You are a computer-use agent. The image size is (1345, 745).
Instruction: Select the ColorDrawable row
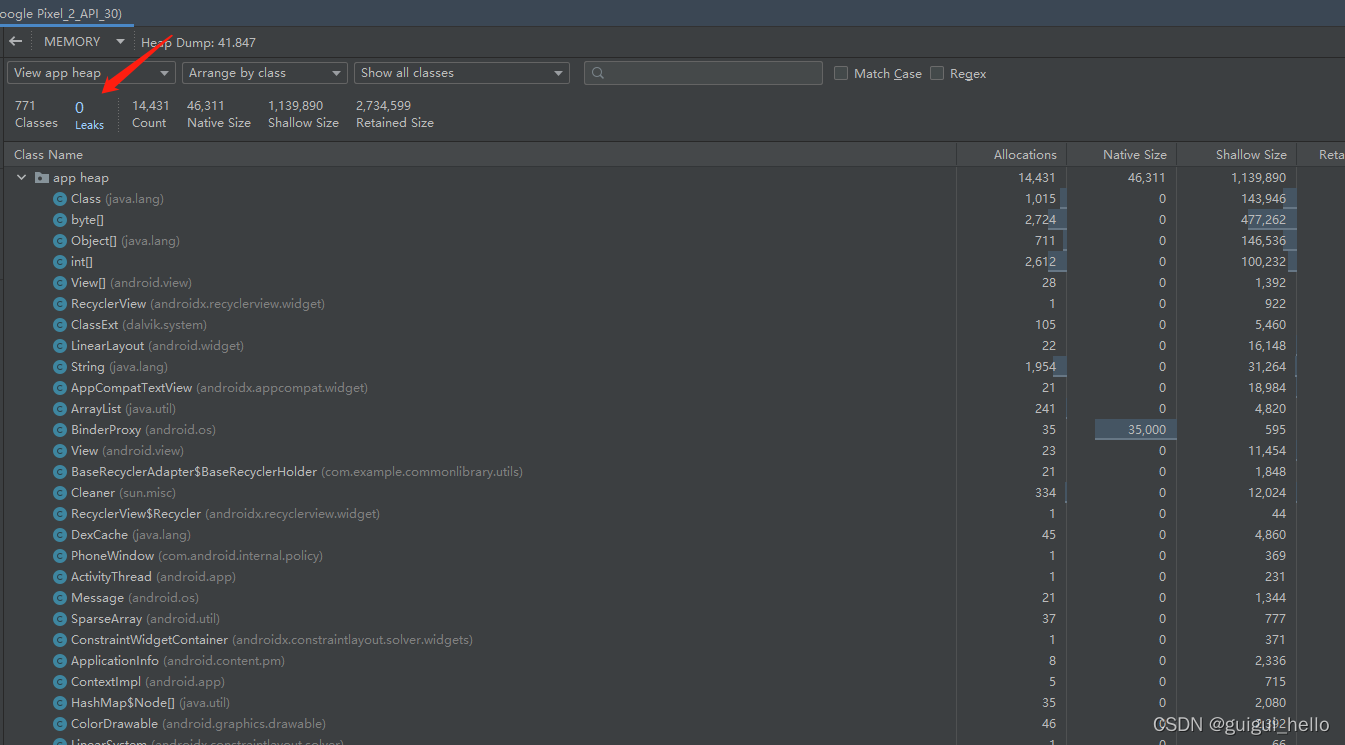(672, 724)
